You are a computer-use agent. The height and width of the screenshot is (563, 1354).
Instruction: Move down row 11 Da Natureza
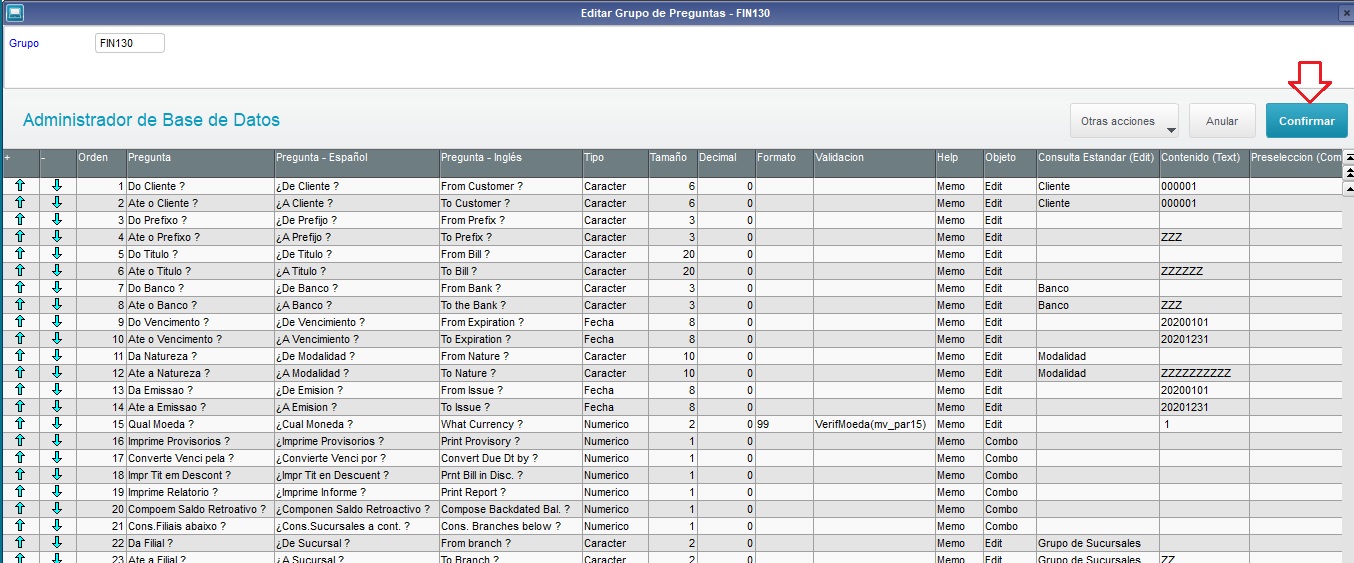point(56,356)
